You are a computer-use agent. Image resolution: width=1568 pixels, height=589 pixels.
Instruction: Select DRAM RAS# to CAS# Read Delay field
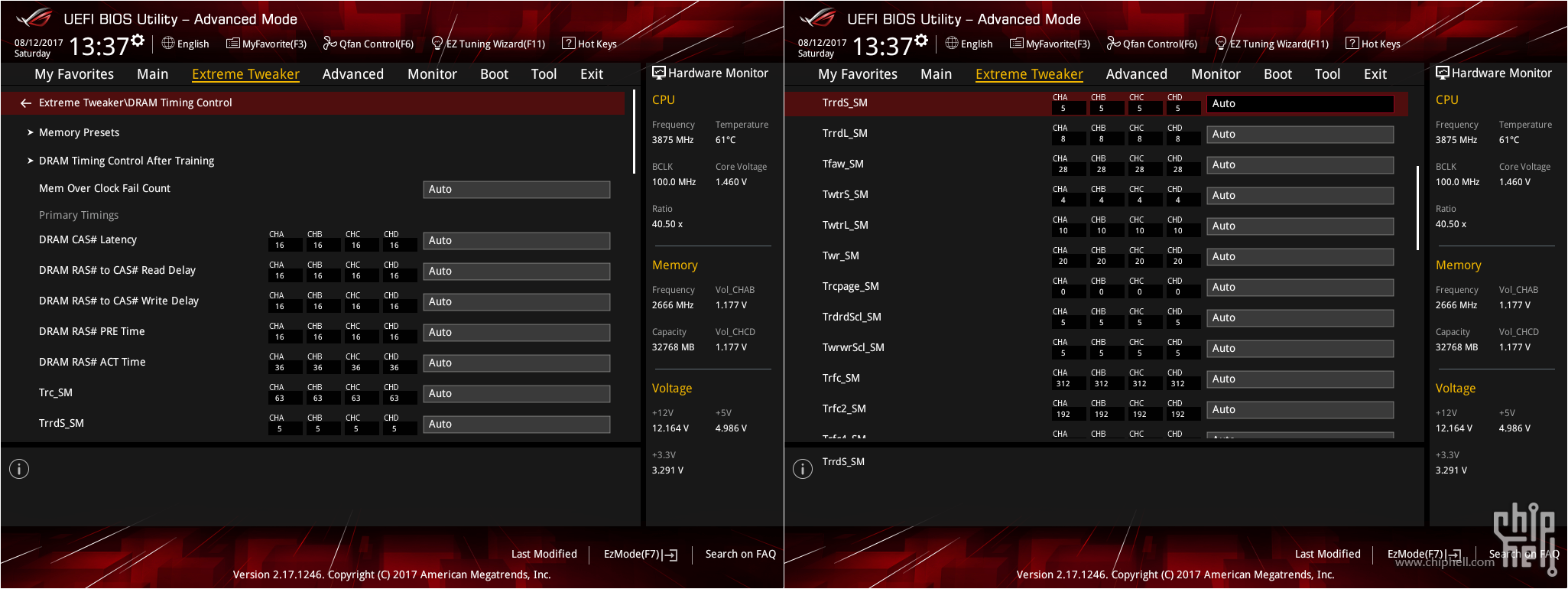pos(517,271)
